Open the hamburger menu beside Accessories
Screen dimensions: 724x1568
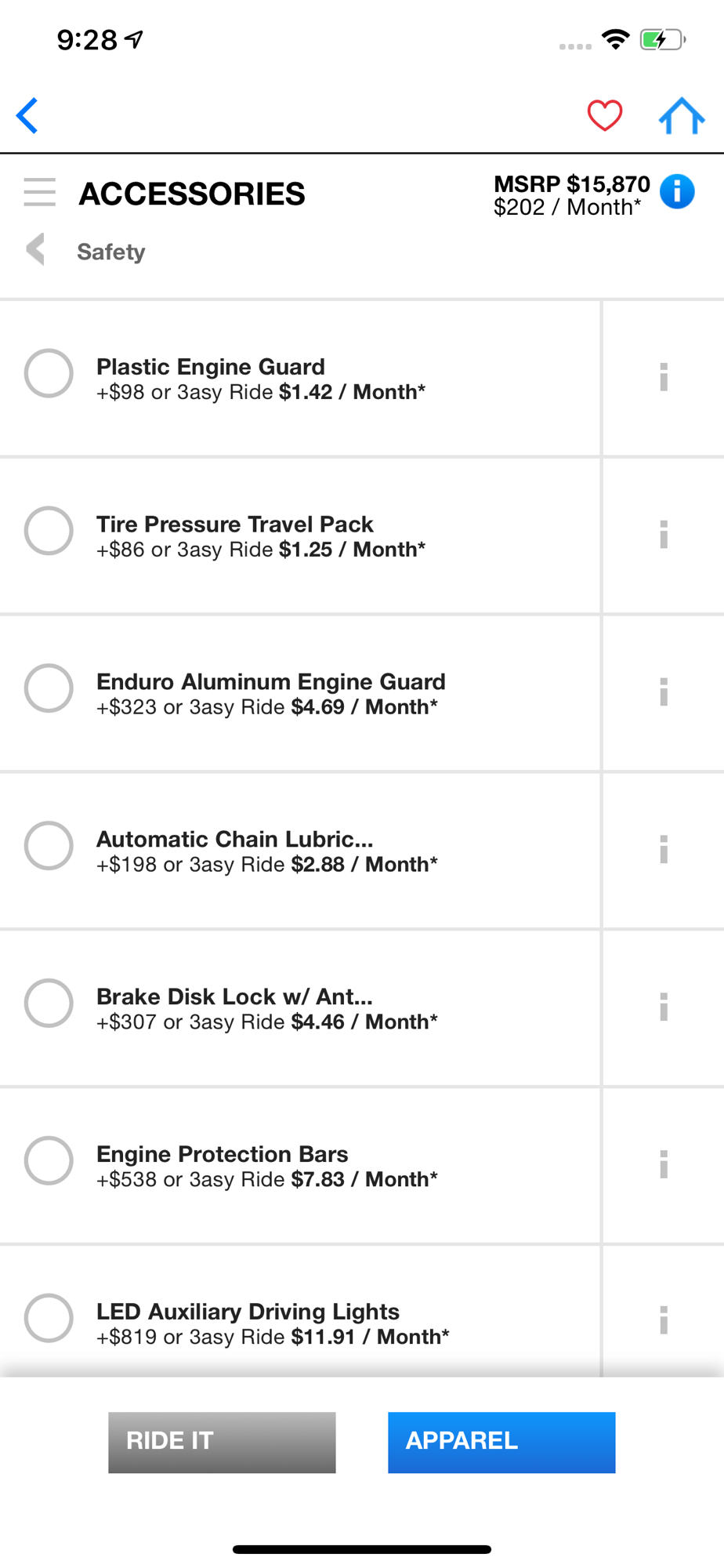coord(39,192)
